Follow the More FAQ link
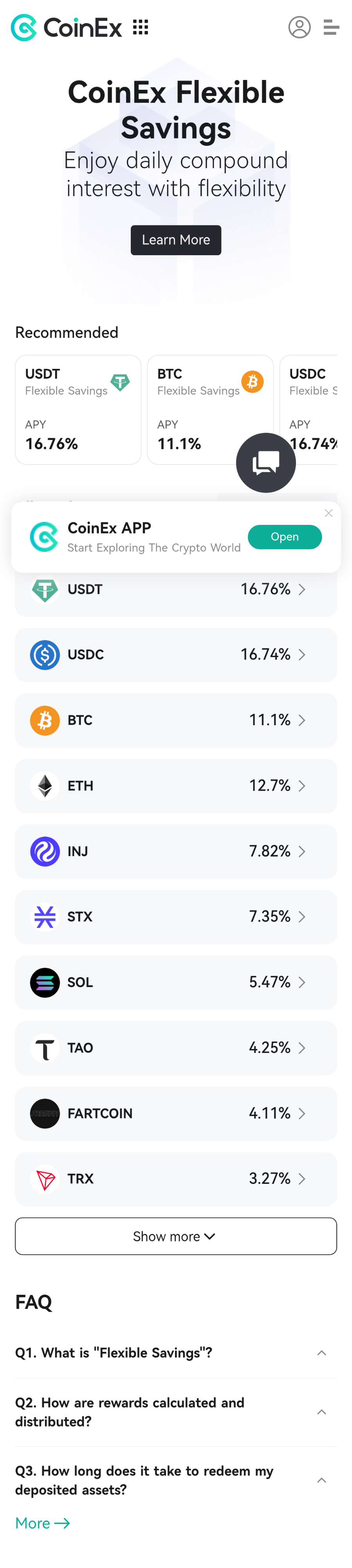 (x=43, y=1523)
